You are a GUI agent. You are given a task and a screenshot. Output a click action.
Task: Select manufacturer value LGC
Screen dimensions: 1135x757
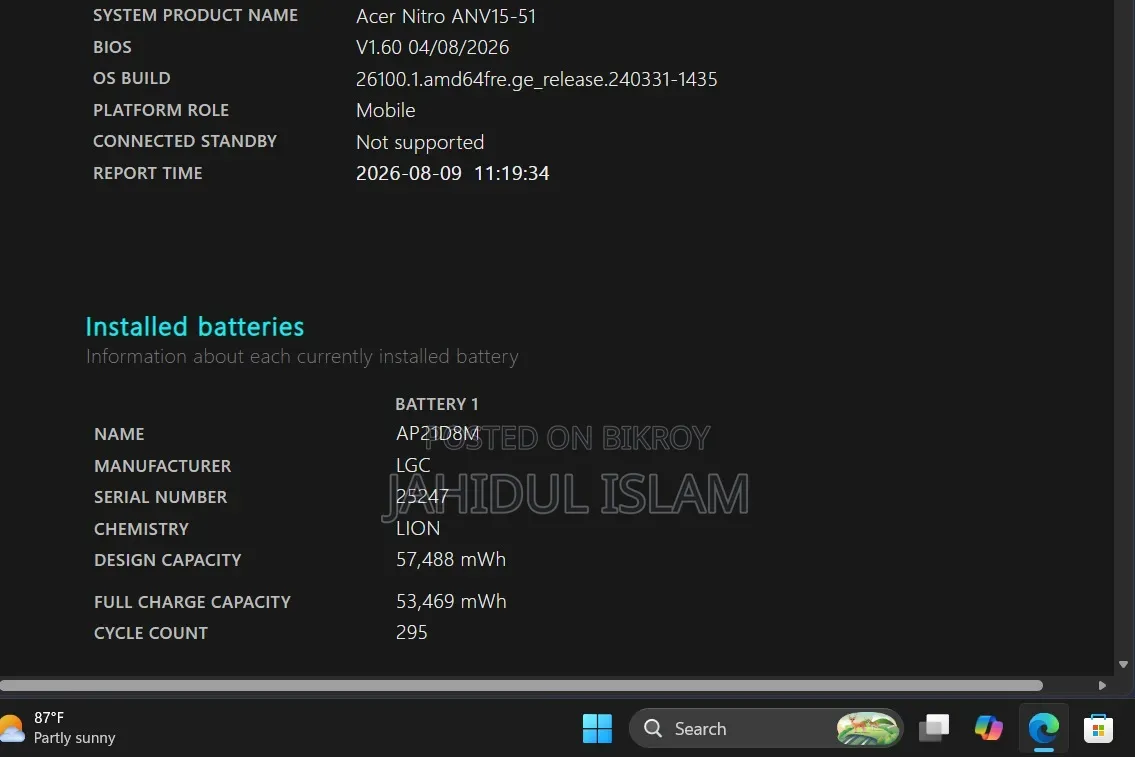(413, 465)
